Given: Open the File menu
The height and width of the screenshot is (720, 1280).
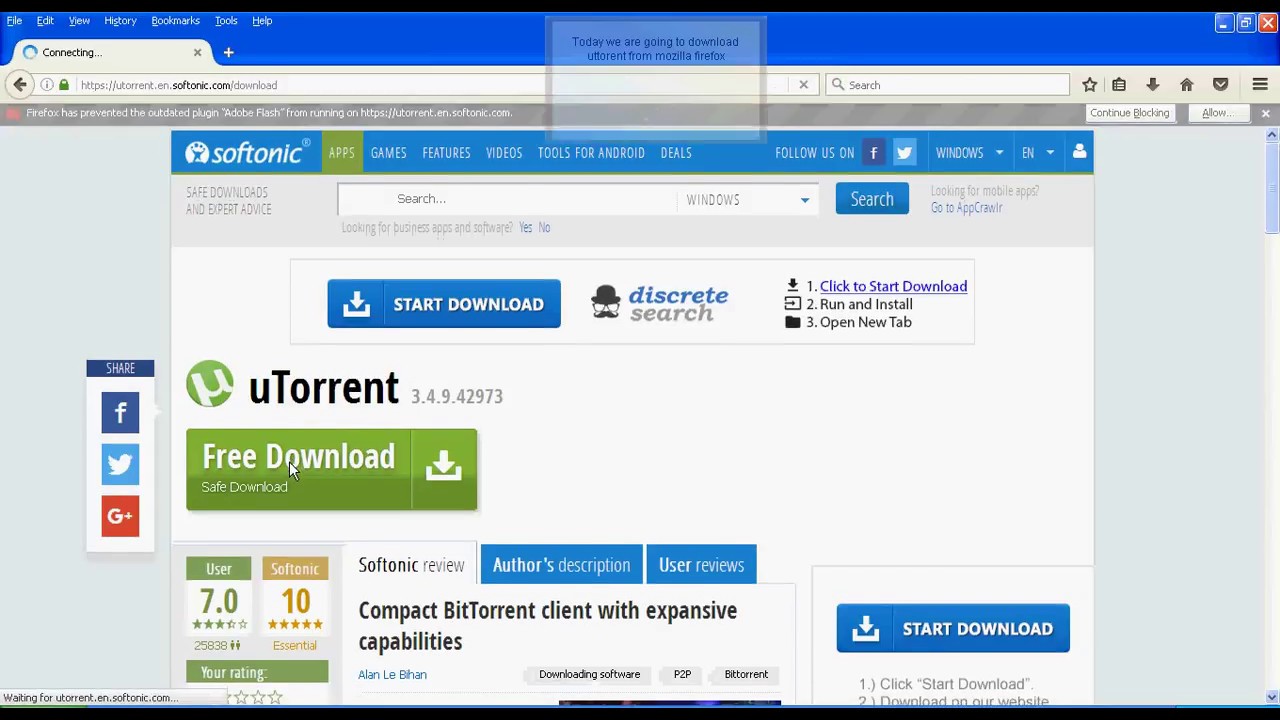Looking at the screenshot, I should pyautogui.click(x=14, y=20).
